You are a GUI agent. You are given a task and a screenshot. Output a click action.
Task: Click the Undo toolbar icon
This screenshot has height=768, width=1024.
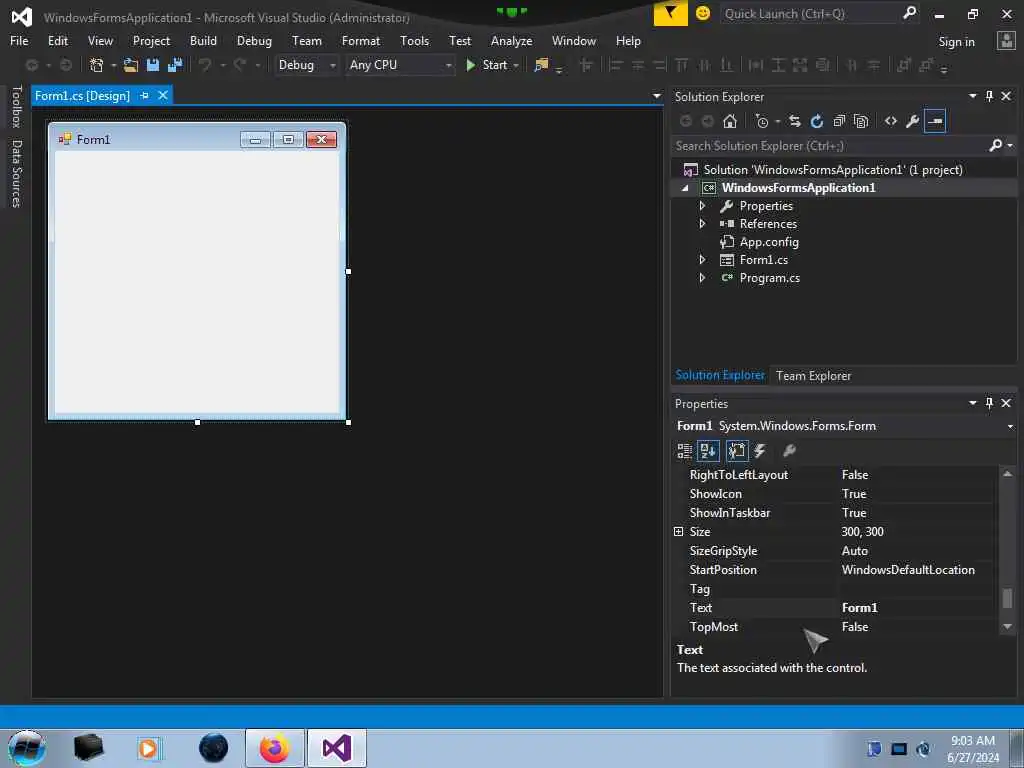point(205,65)
